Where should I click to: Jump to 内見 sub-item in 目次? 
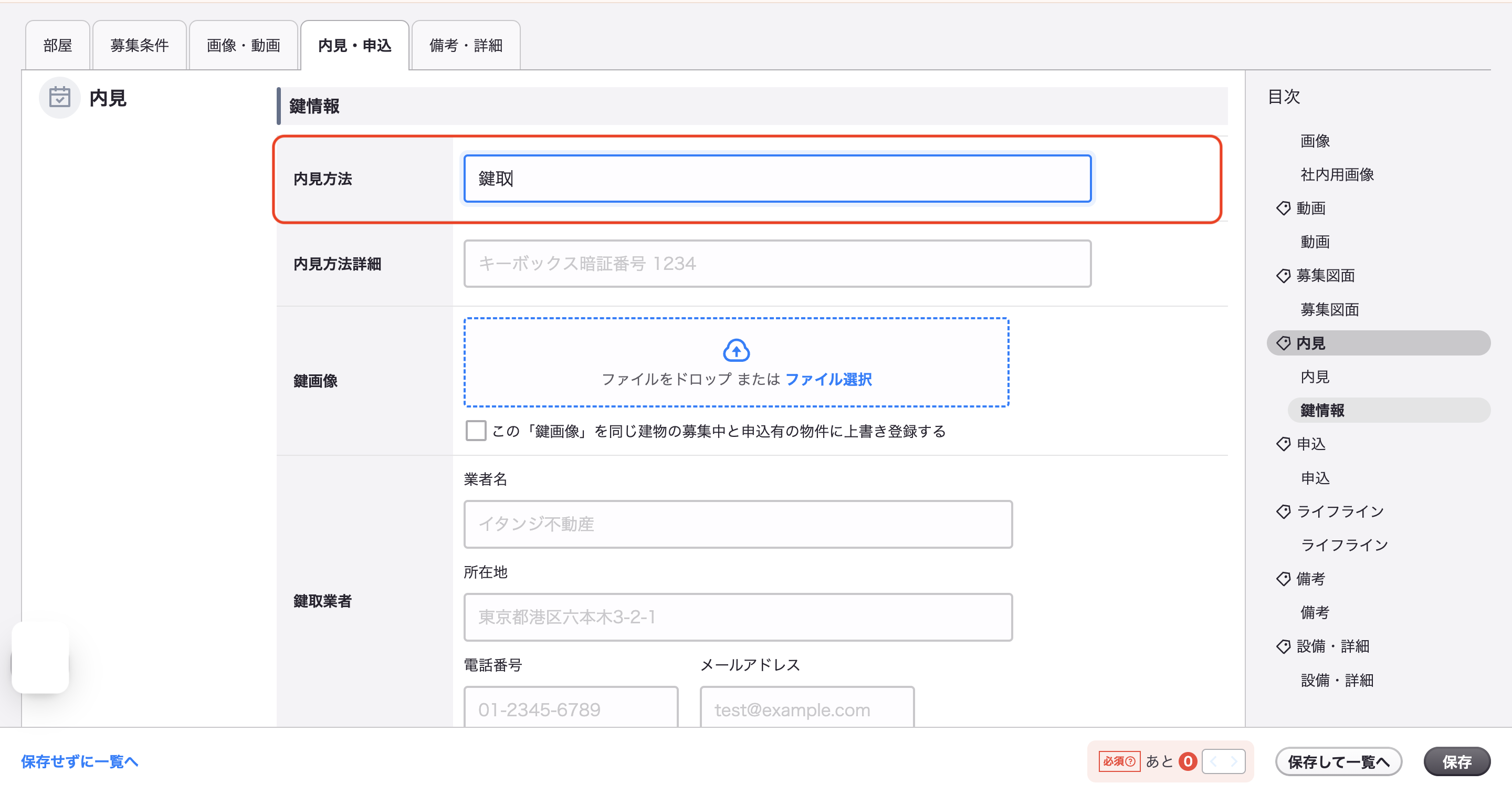[x=1315, y=377]
